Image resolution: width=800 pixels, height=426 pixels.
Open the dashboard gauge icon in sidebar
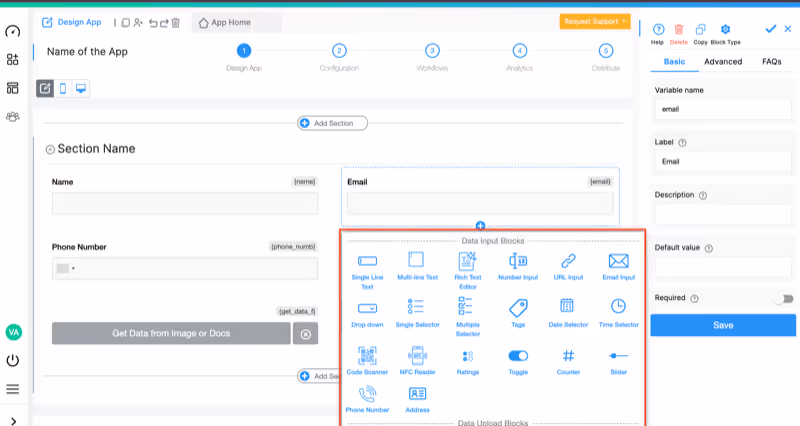point(13,32)
